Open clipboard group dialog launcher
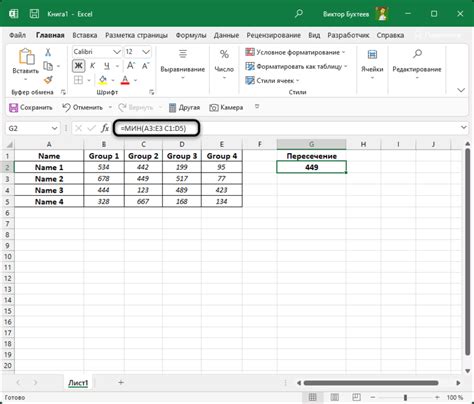 (x=63, y=92)
